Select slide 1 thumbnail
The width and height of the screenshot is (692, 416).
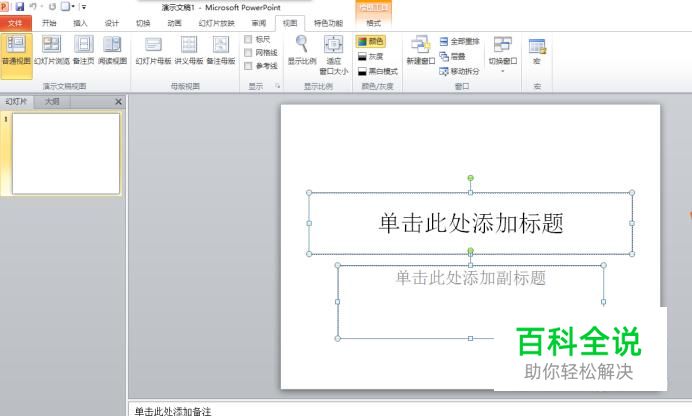(66, 154)
